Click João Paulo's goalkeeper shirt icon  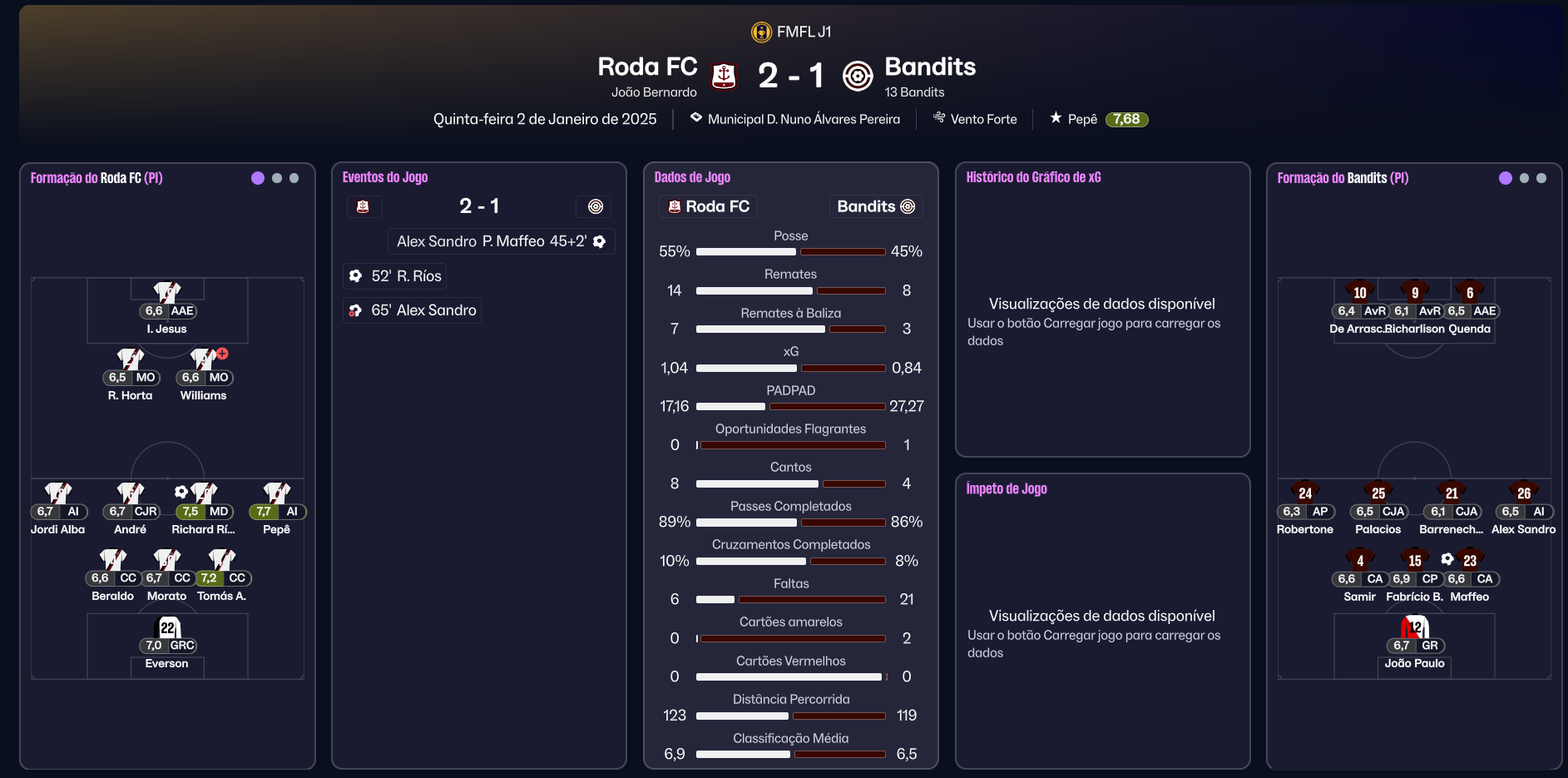[1414, 627]
